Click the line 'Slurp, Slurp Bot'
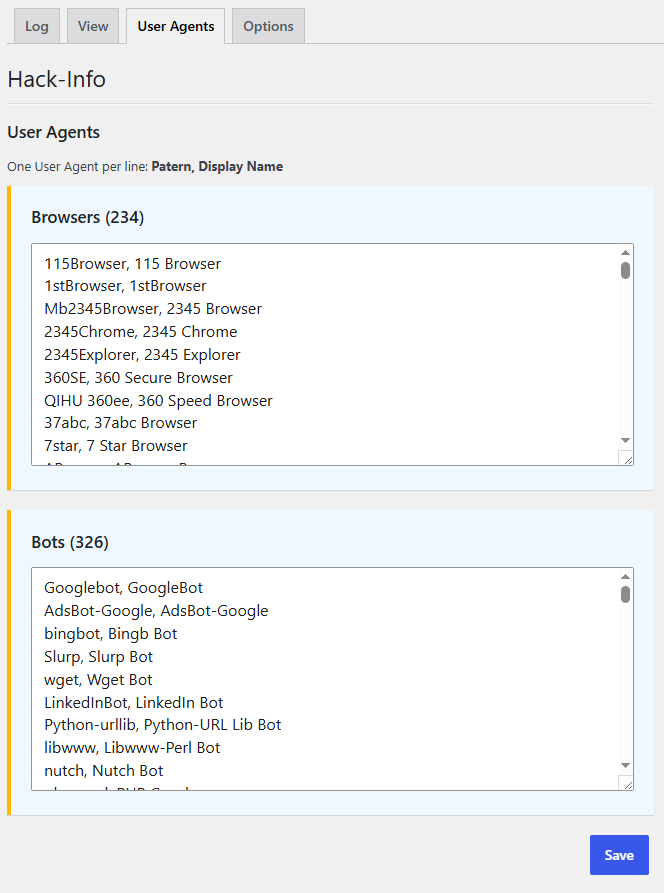Viewport: 664px width, 893px height. coord(99,657)
